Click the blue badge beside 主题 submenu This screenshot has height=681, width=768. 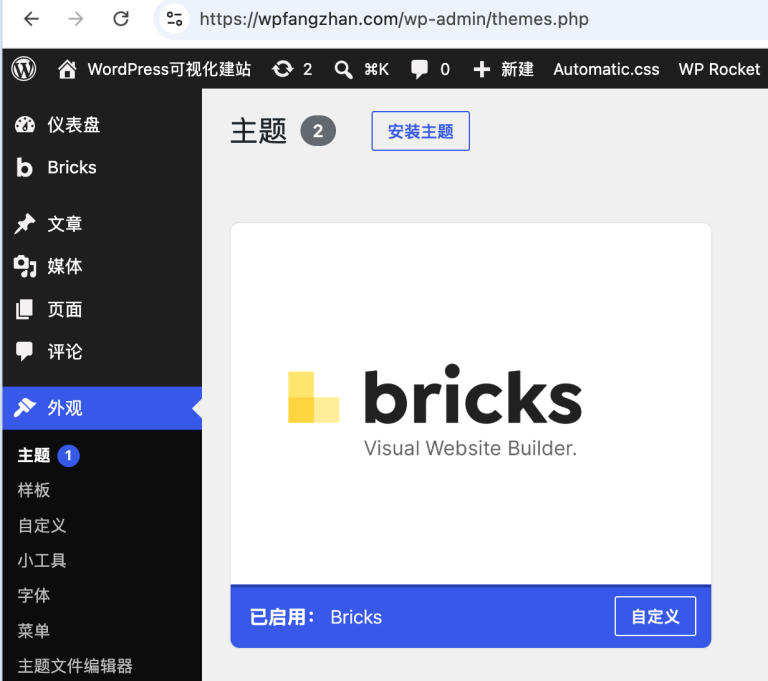click(x=69, y=456)
